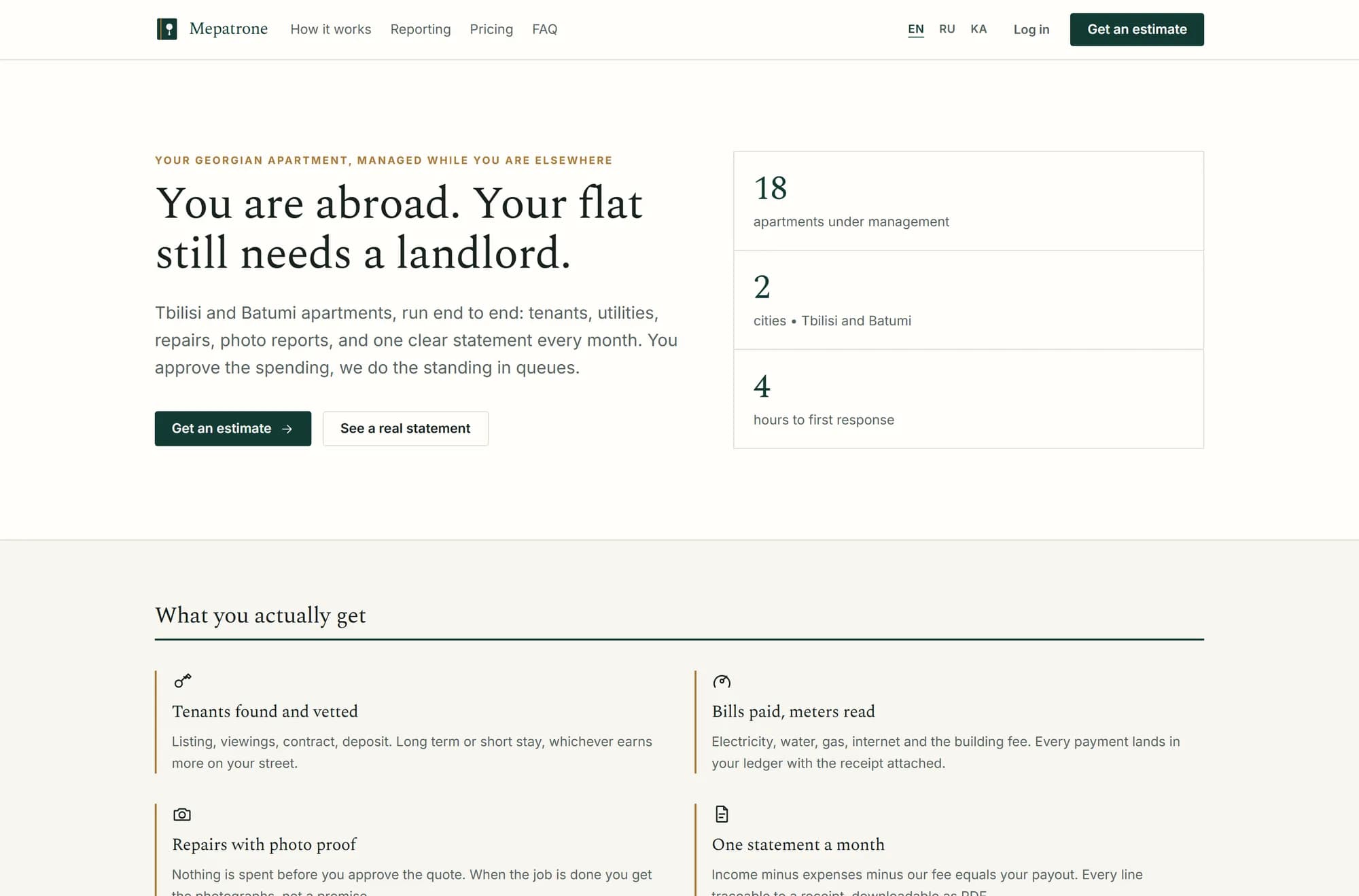Click the '18' apartments under management stat
The image size is (1359, 896).
(x=771, y=188)
